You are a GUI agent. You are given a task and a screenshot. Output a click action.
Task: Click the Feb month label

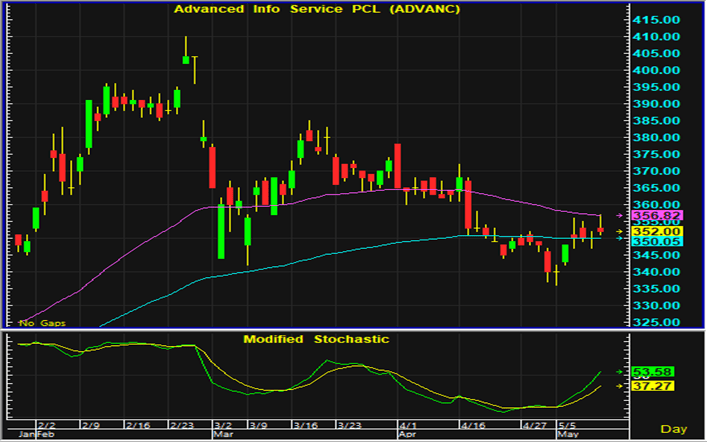(46, 434)
